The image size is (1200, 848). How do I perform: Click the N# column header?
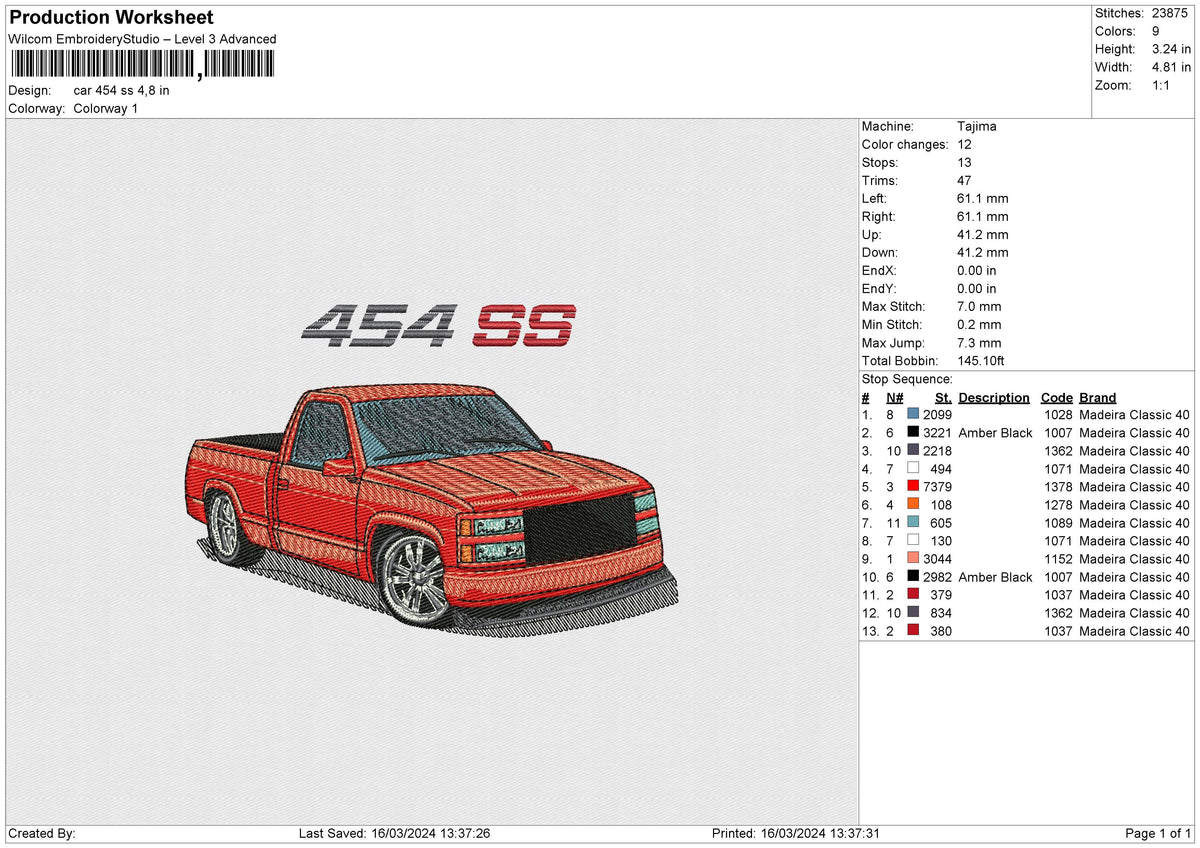[895, 397]
